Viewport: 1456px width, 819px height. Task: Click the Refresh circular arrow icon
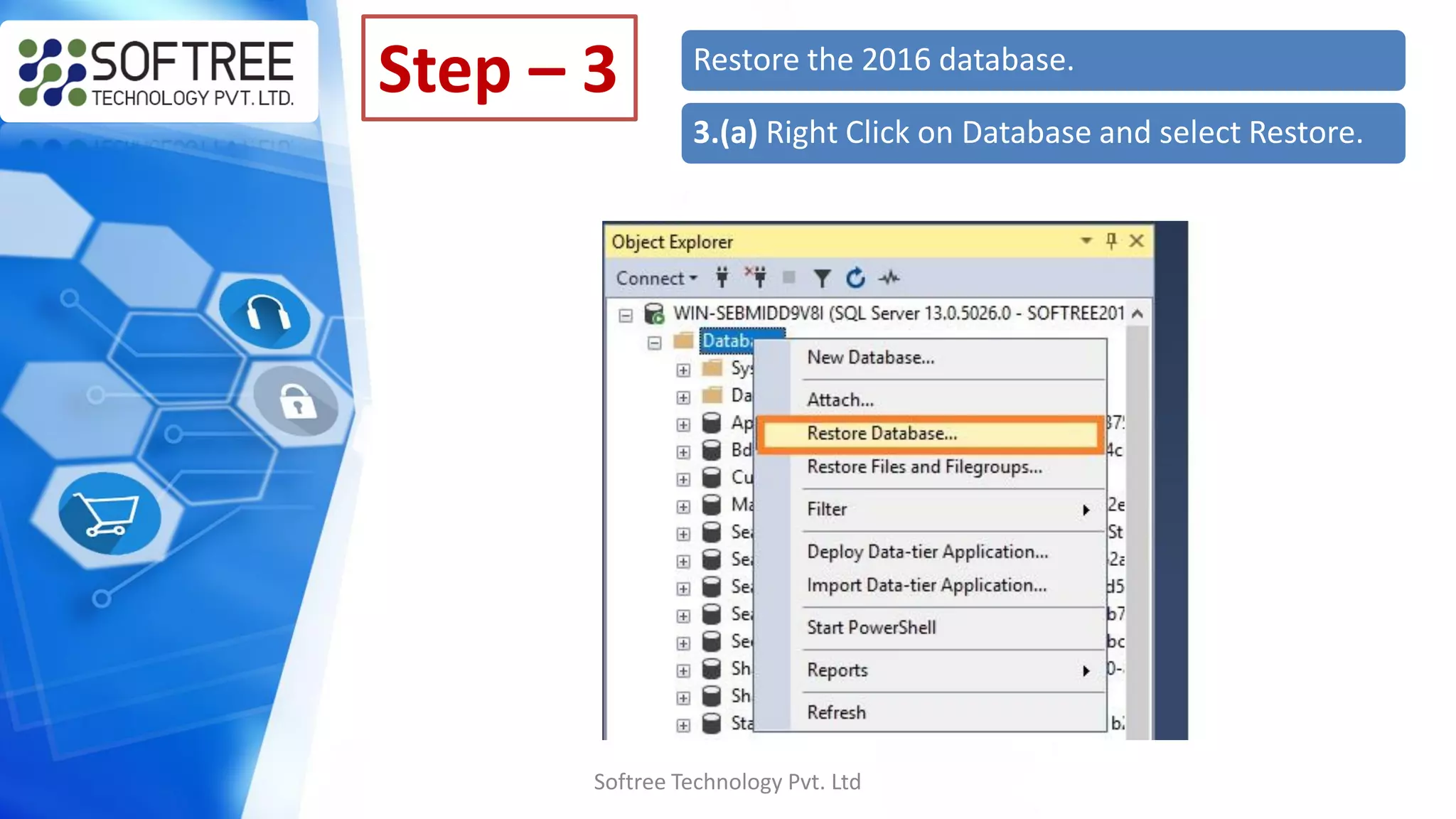(856, 277)
